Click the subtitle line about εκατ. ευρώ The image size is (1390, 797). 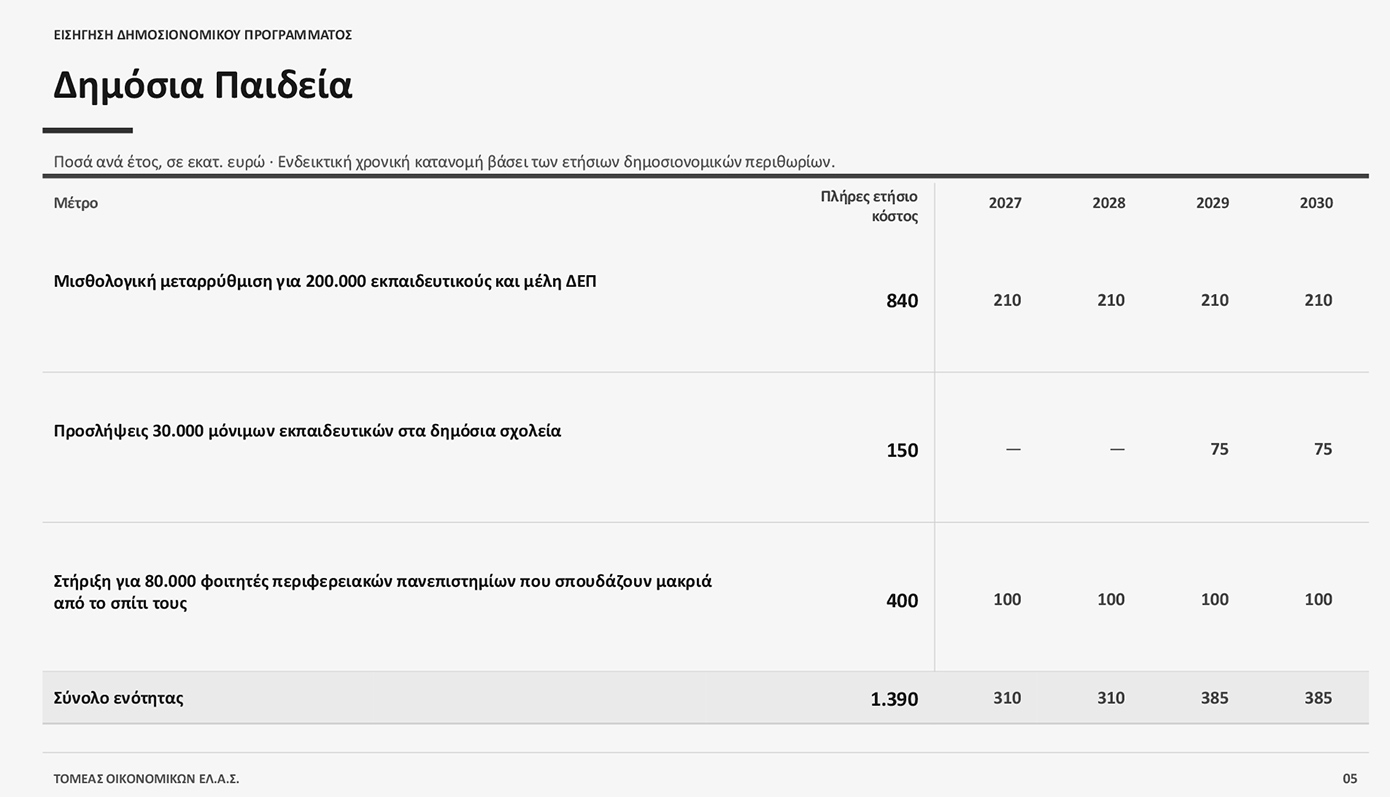coord(444,162)
